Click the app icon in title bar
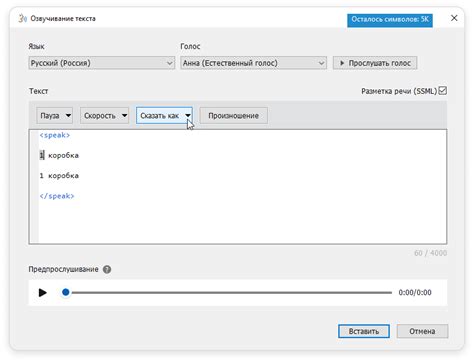 (x=23, y=18)
